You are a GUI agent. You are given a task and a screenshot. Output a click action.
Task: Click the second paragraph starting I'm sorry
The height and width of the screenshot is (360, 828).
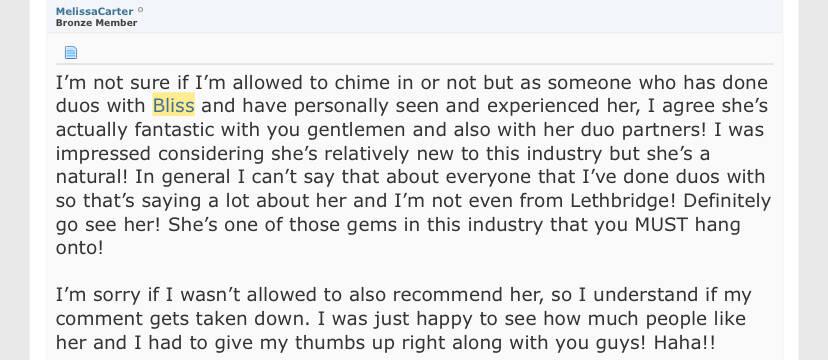click(403, 319)
